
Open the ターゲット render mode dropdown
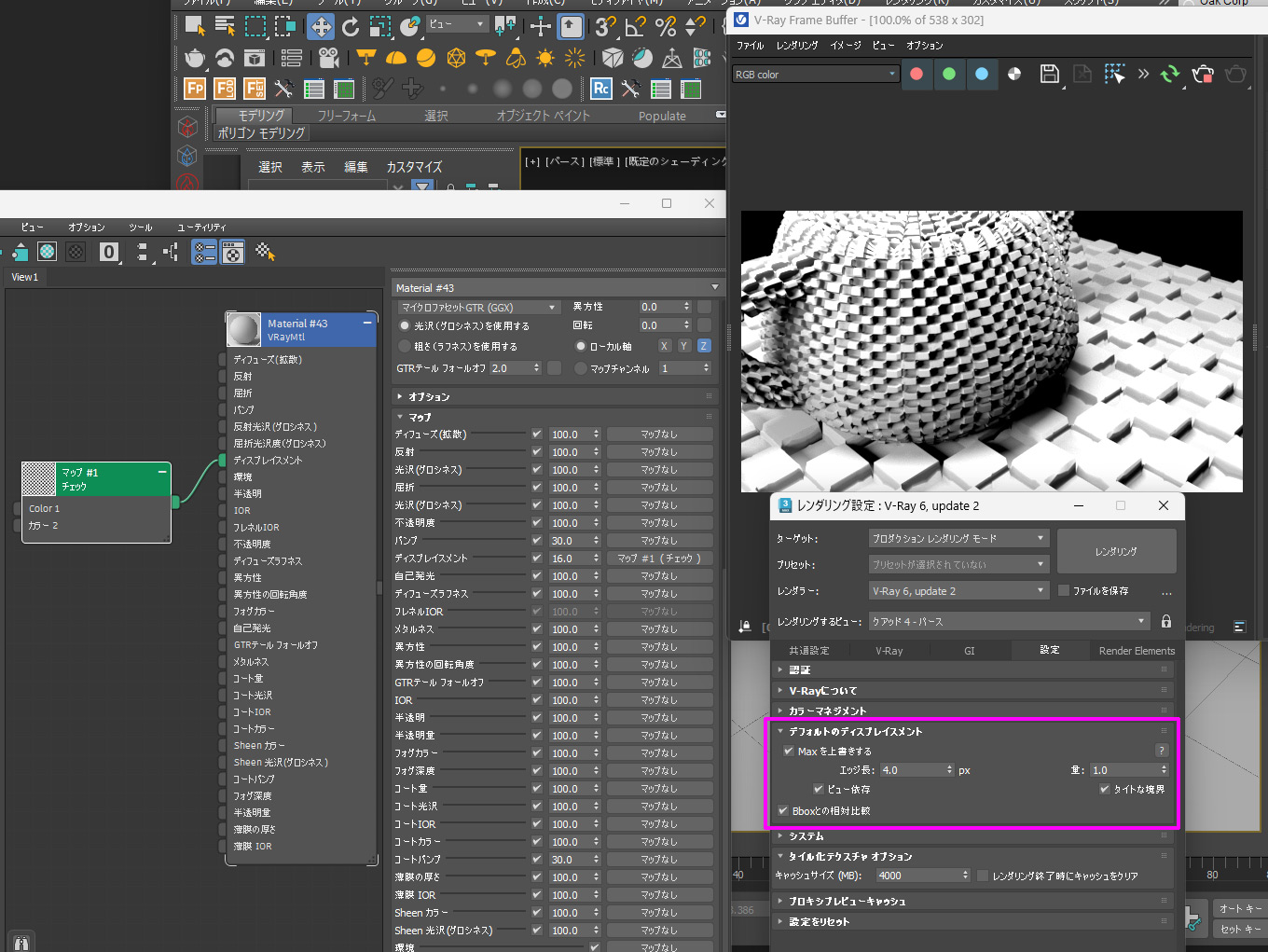point(959,538)
